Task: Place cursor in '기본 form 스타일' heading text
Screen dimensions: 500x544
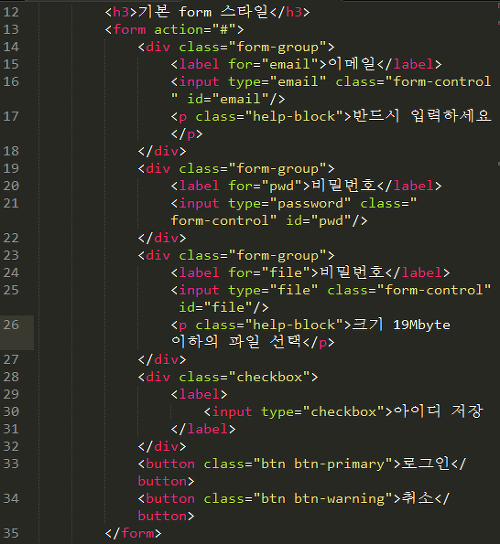Action: pyautogui.click(x=203, y=12)
